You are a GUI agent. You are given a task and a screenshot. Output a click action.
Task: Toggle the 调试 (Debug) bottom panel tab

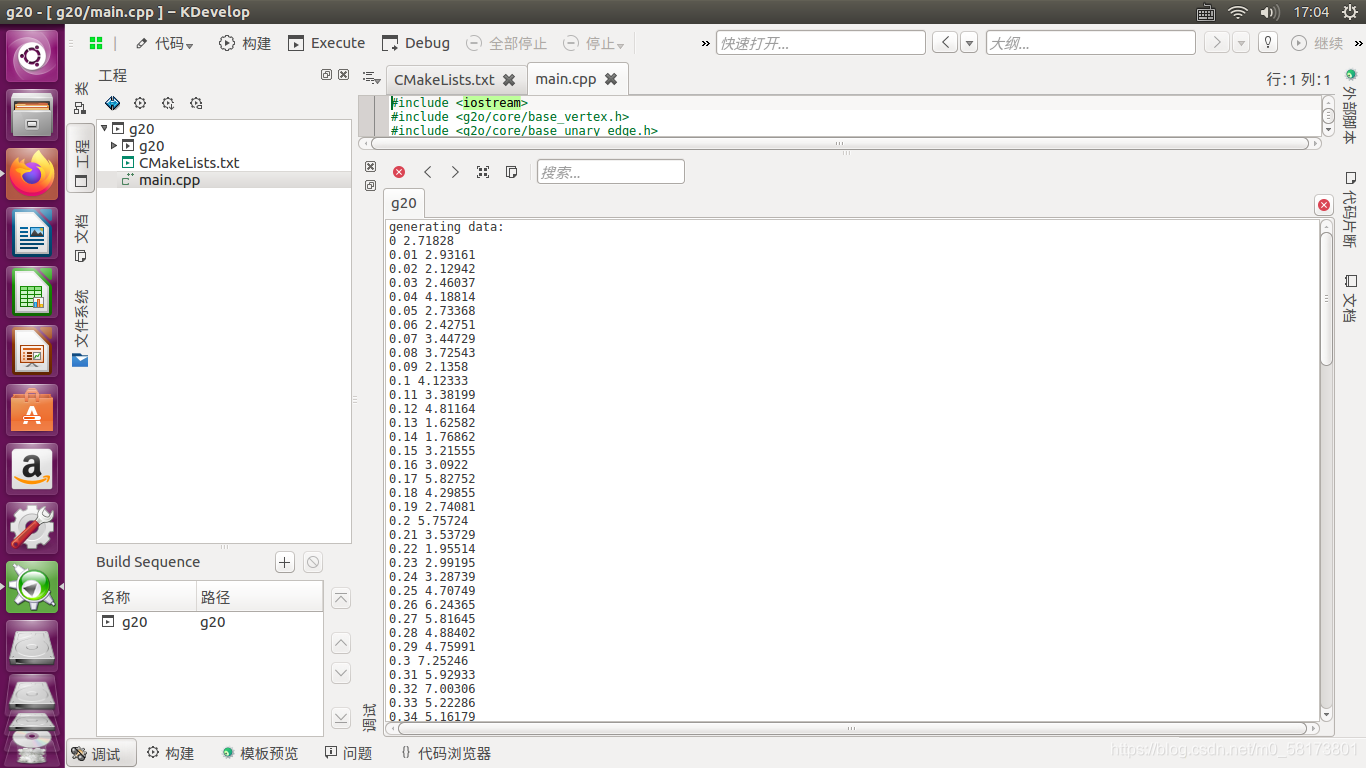pyautogui.click(x=102, y=753)
